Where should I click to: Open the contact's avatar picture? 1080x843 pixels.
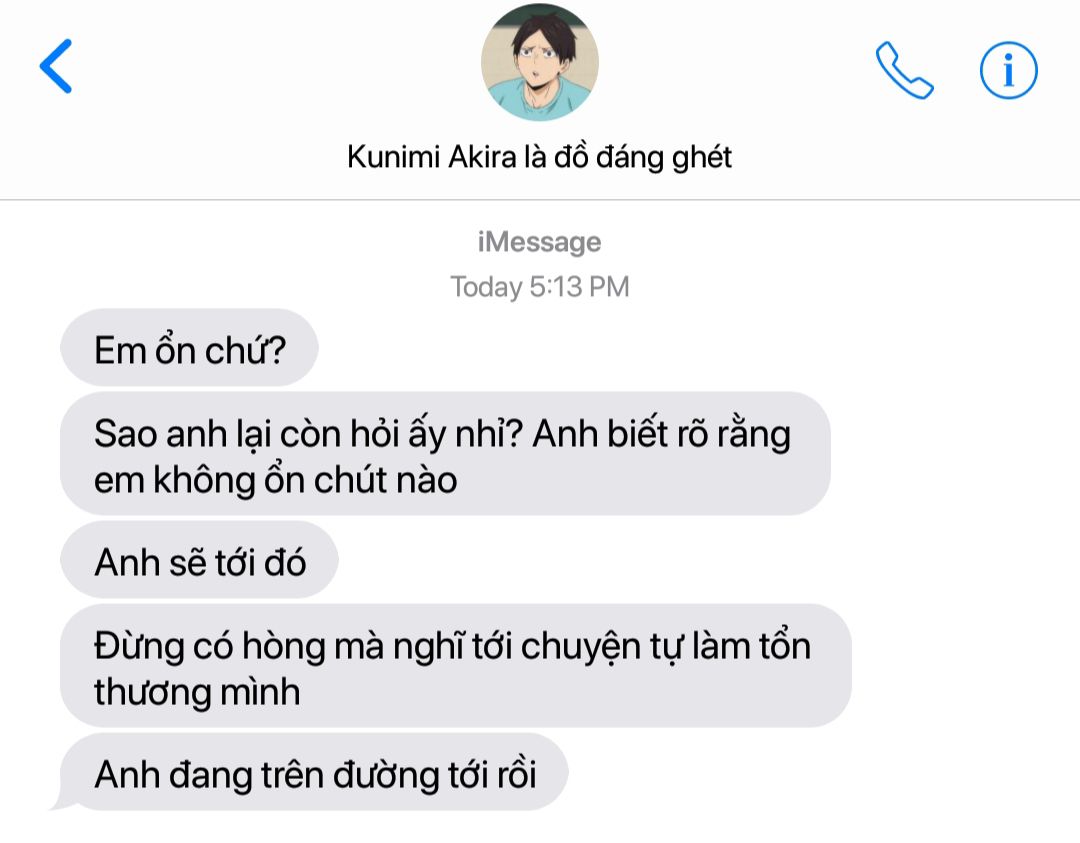(x=539, y=62)
